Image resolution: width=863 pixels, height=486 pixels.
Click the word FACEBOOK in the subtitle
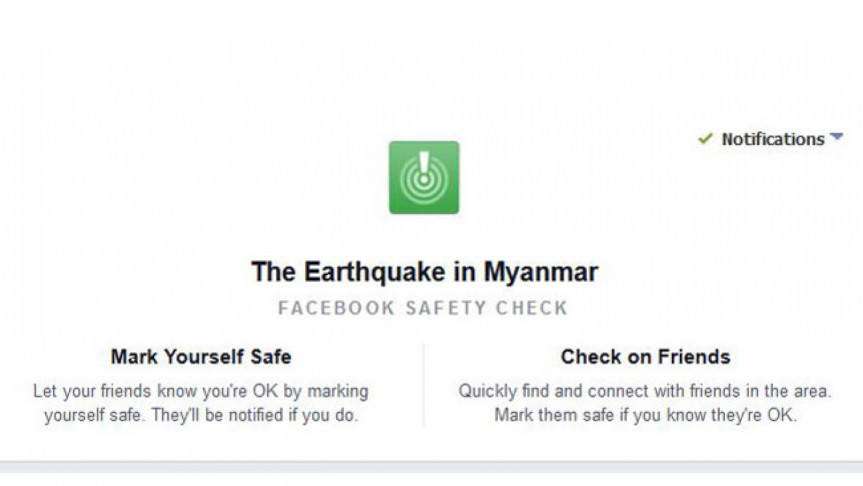pyautogui.click(x=336, y=308)
